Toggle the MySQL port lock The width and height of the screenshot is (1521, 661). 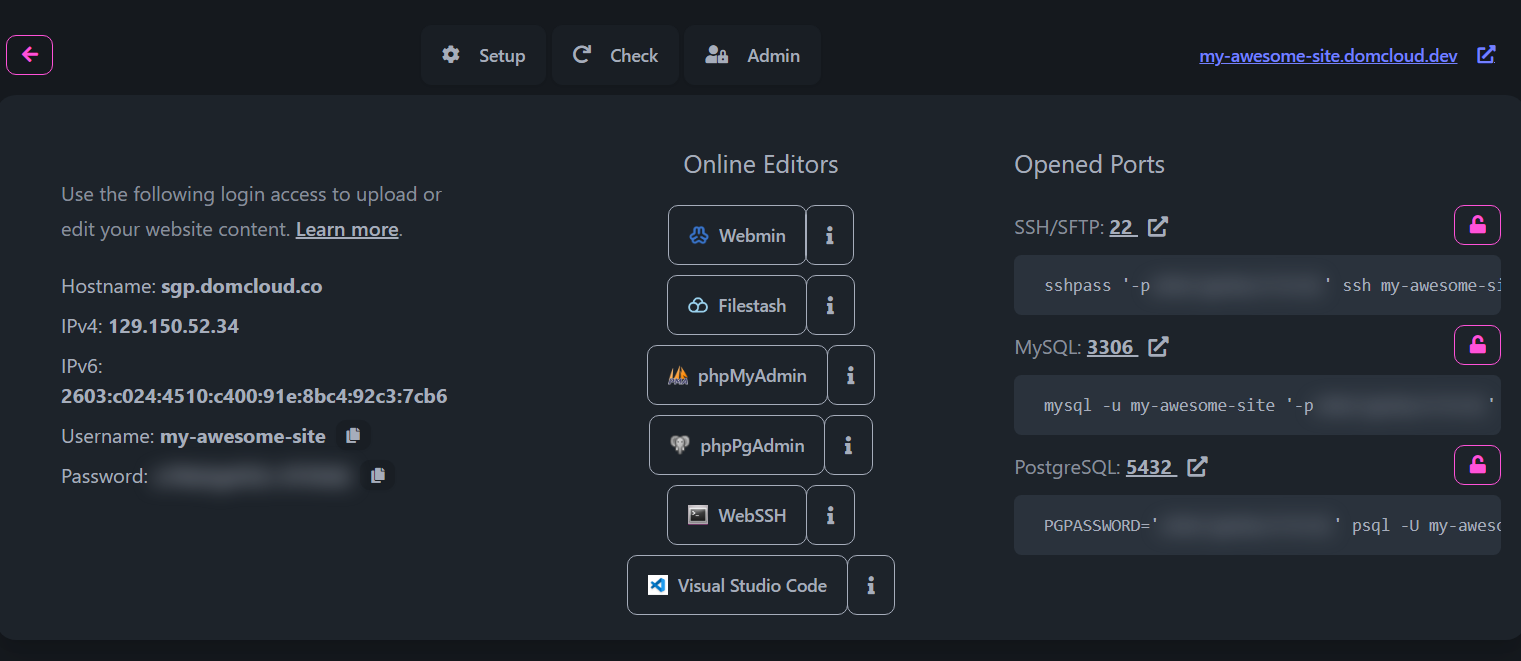coord(1476,345)
